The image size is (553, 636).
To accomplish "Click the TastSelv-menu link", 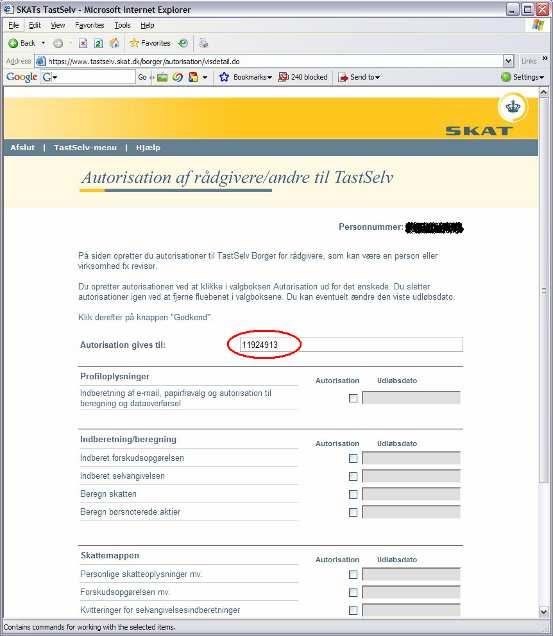I will coord(85,148).
